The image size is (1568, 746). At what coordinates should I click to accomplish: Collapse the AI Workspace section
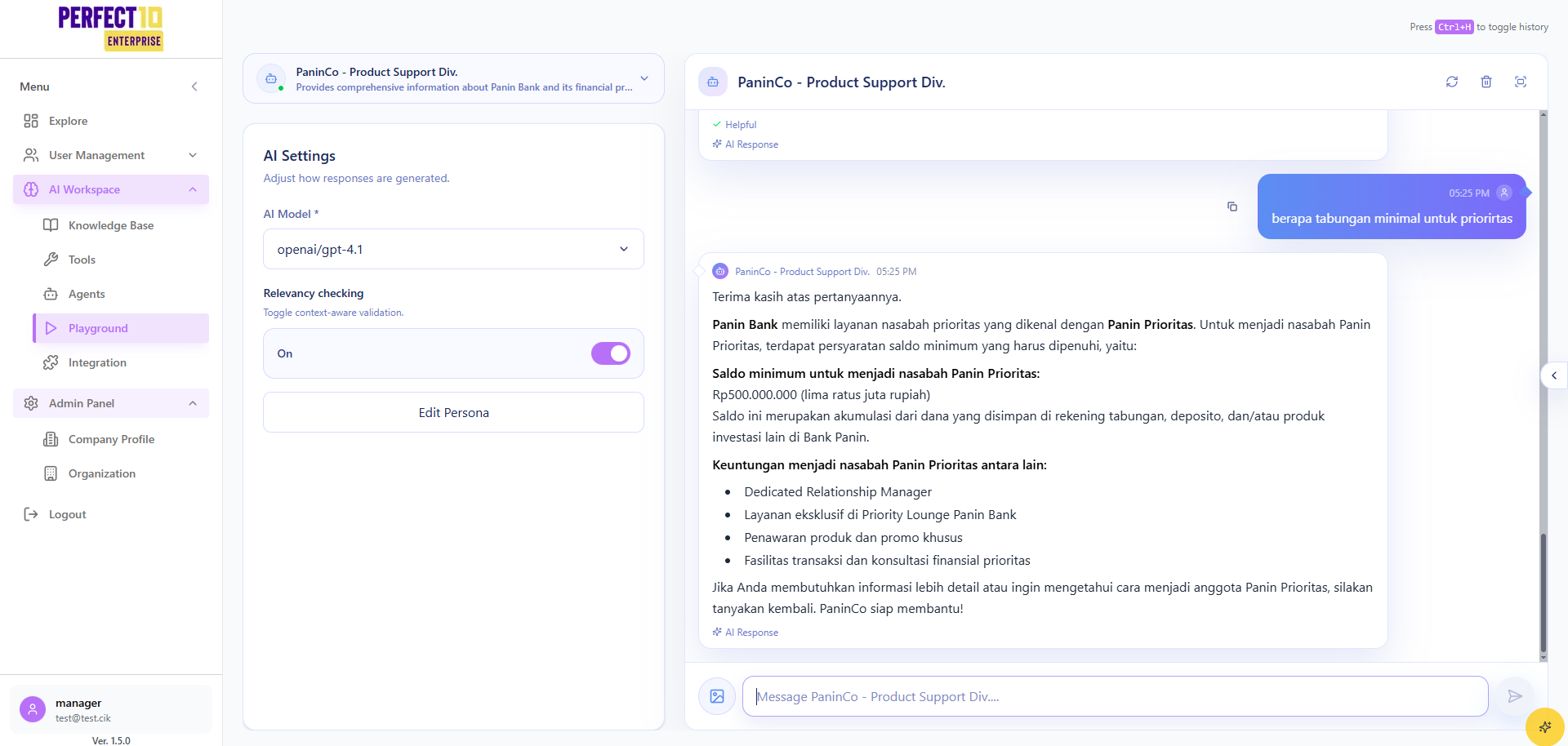point(111,189)
